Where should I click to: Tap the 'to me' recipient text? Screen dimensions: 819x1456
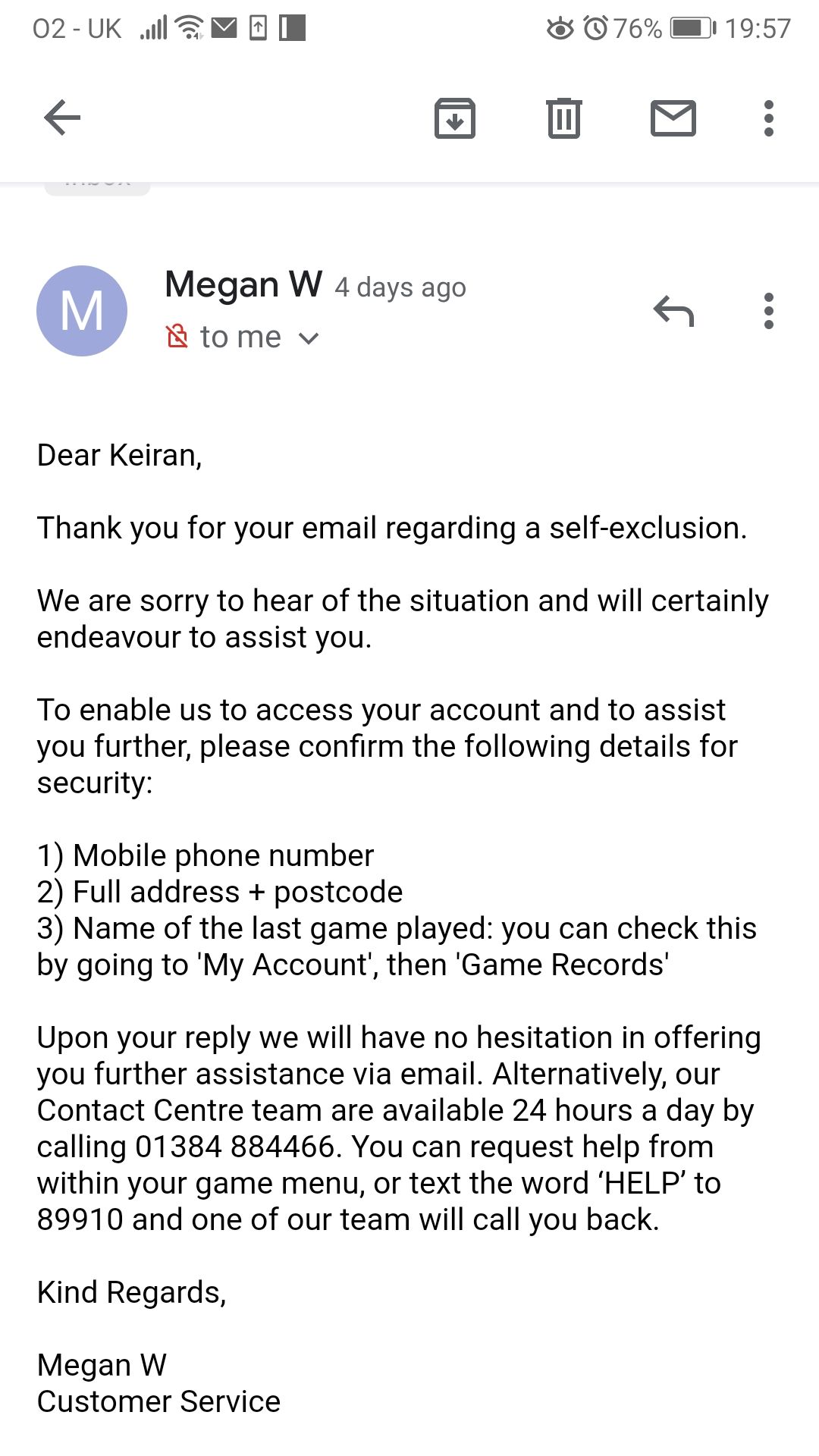240,337
